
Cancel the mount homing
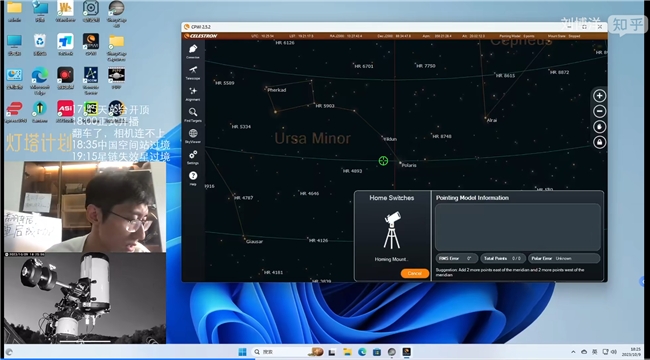click(x=415, y=273)
